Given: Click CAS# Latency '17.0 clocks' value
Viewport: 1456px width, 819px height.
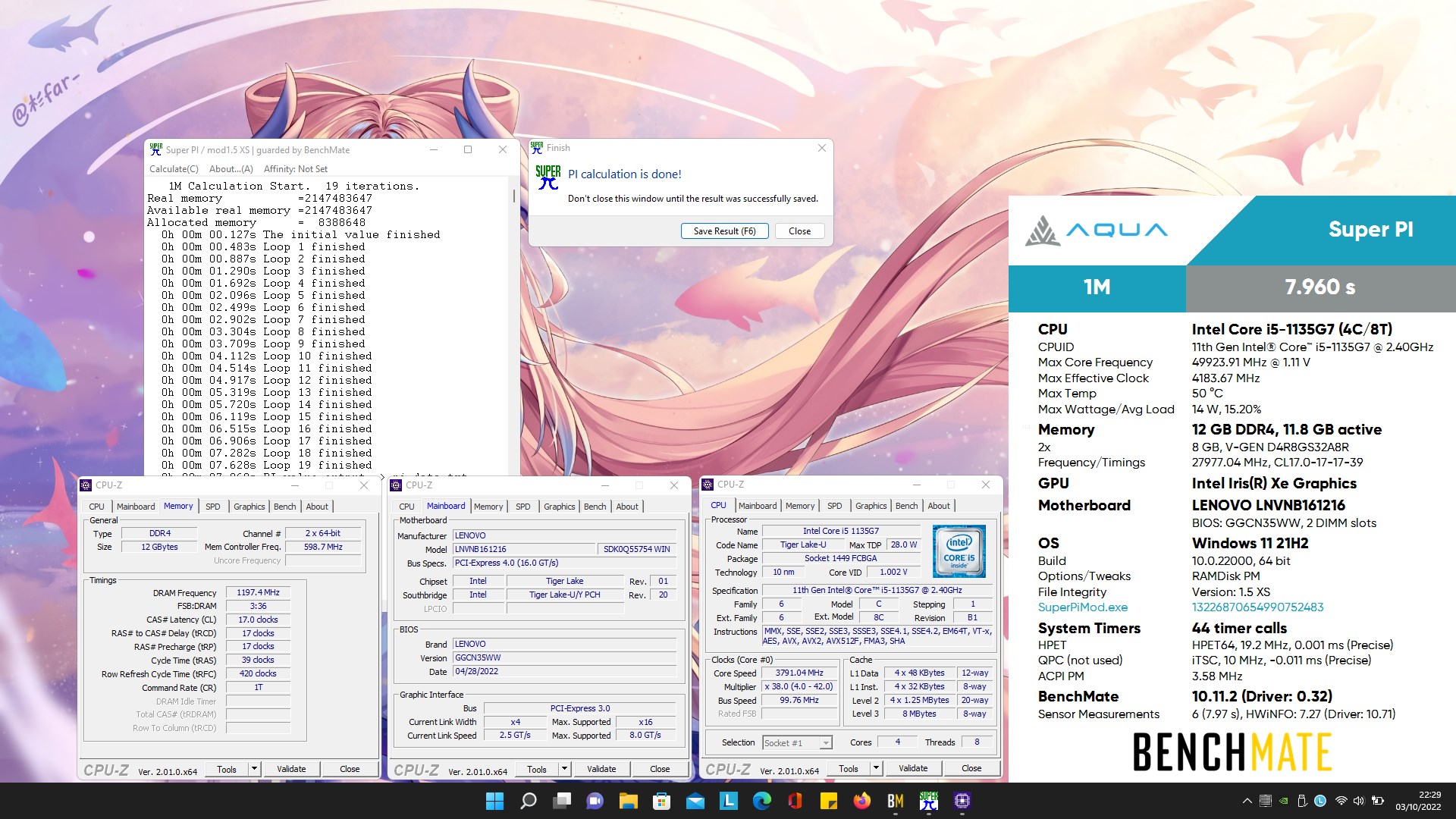Looking at the screenshot, I should point(258,620).
